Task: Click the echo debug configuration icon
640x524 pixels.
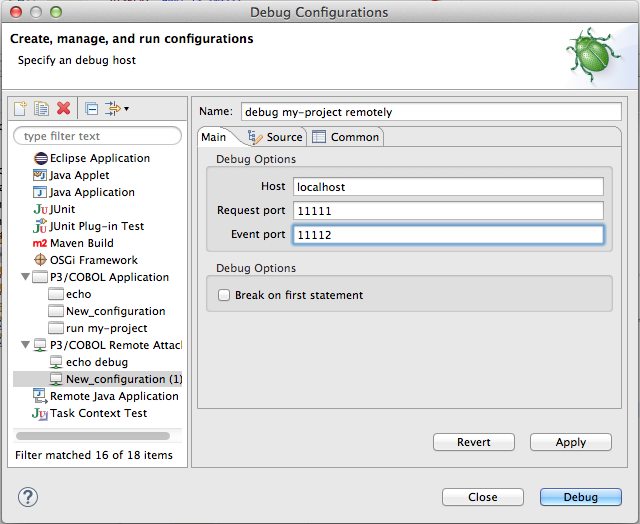Action: click(x=56, y=362)
